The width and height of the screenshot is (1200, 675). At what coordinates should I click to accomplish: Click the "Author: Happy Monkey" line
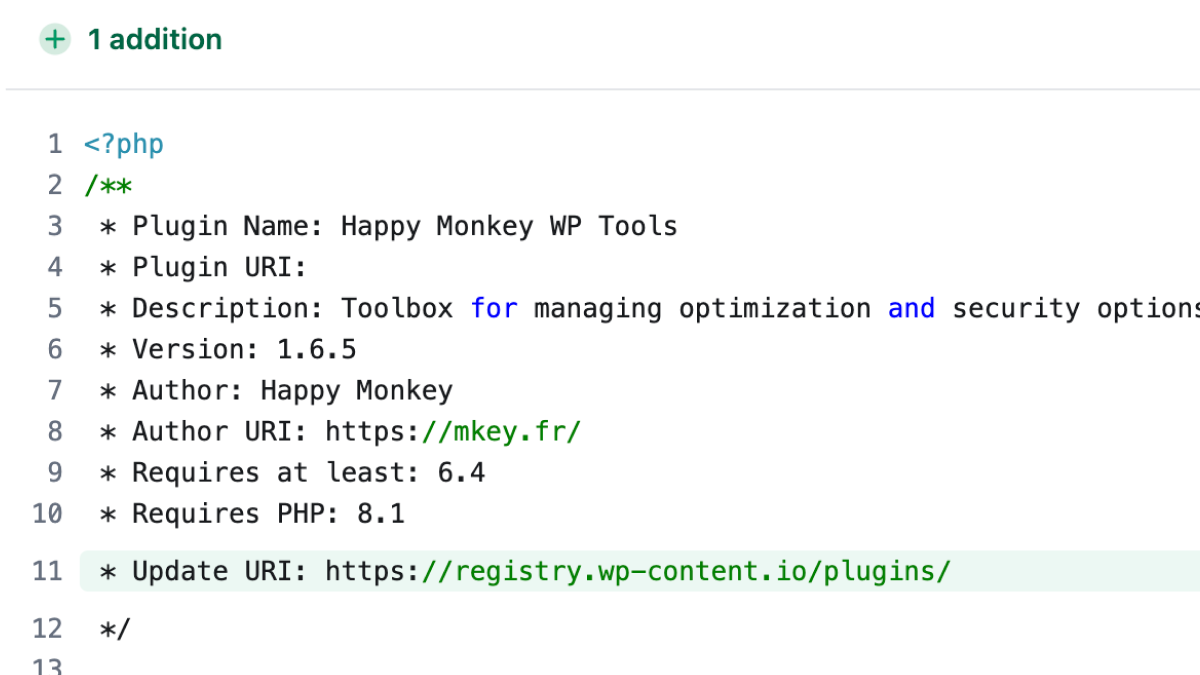(276, 390)
